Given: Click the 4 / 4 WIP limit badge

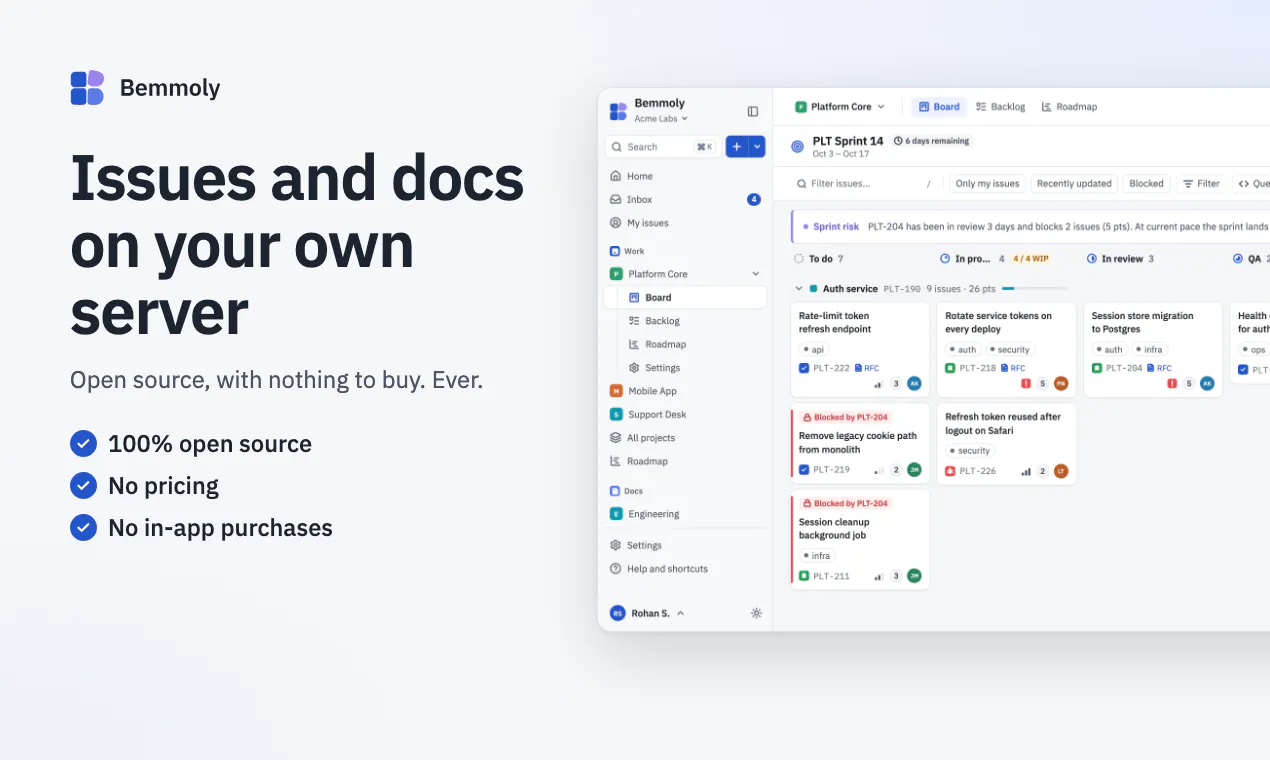Looking at the screenshot, I should (x=1030, y=259).
